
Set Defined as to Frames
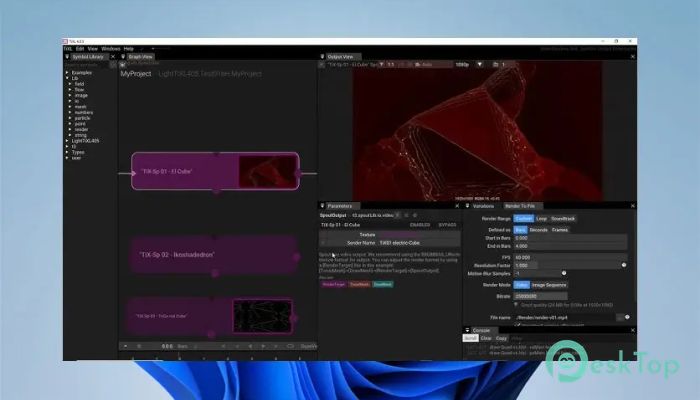coord(560,230)
